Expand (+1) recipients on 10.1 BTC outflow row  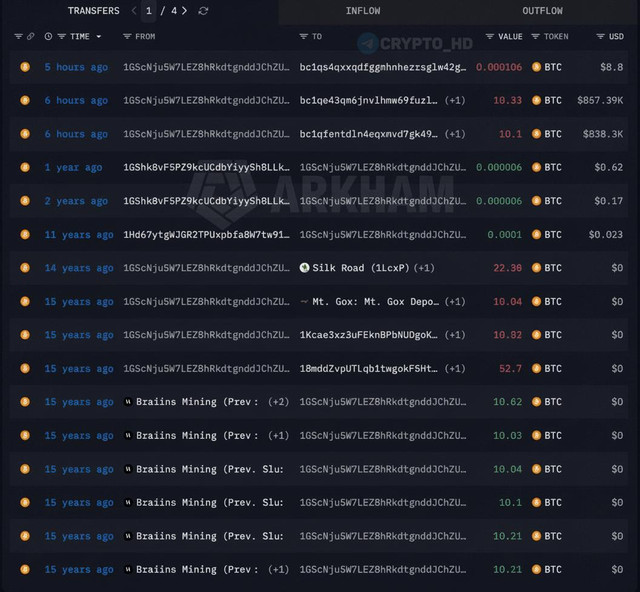click(x=455, y=134)
